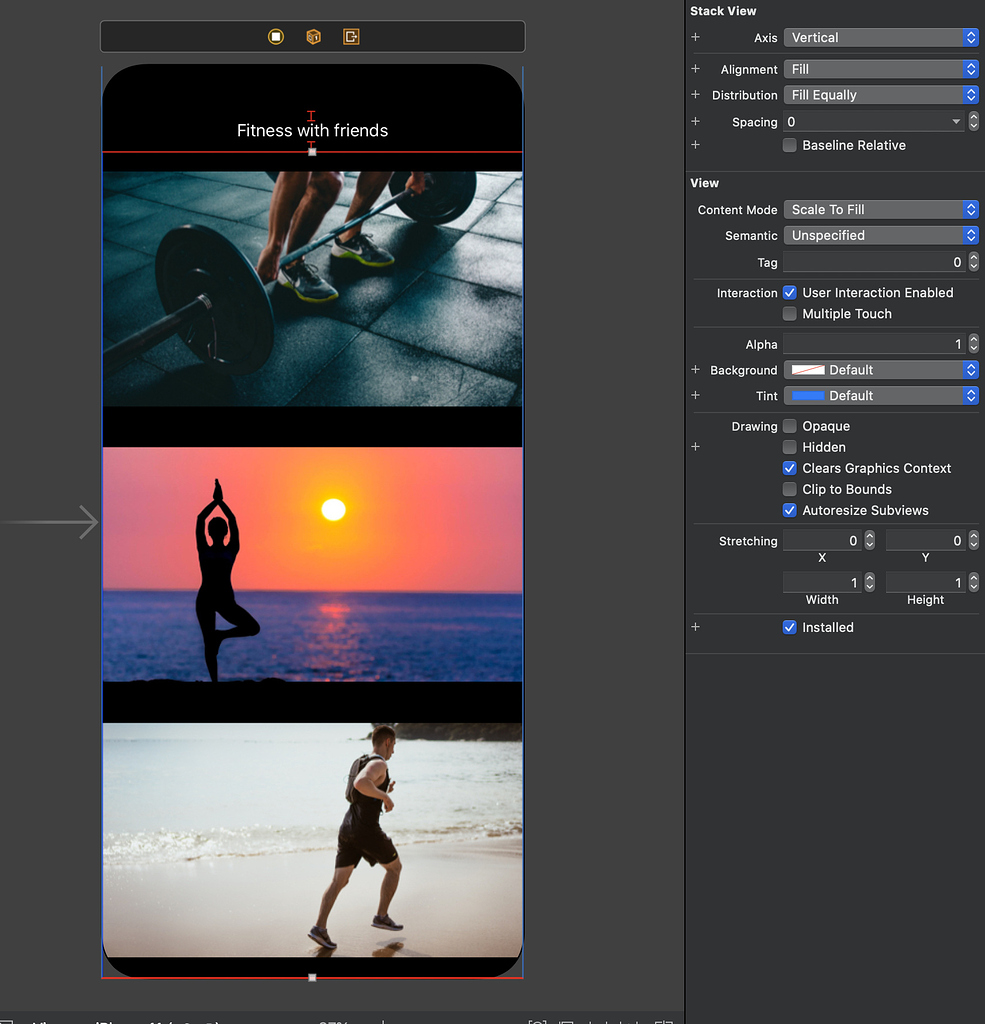Open the Semantic dropdown showing Unspecified

[880, 236]
